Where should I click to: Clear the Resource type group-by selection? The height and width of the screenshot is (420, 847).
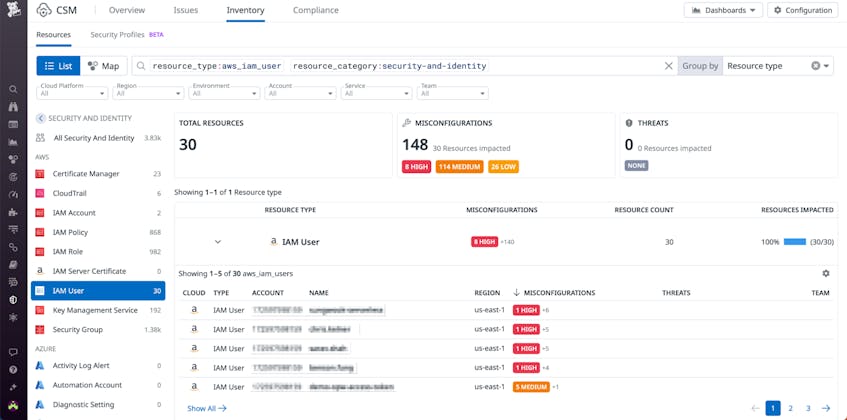pos(816,66)
